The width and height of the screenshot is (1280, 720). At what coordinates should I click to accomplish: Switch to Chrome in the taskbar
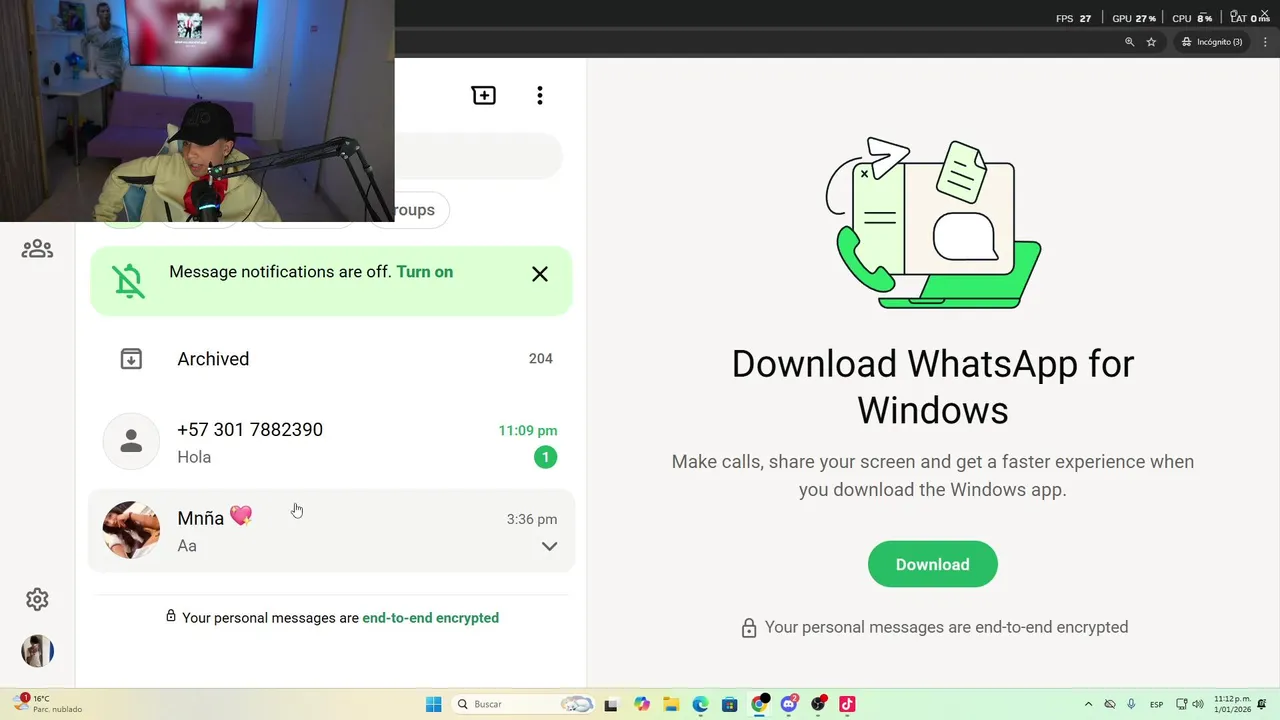click(760, 704)
